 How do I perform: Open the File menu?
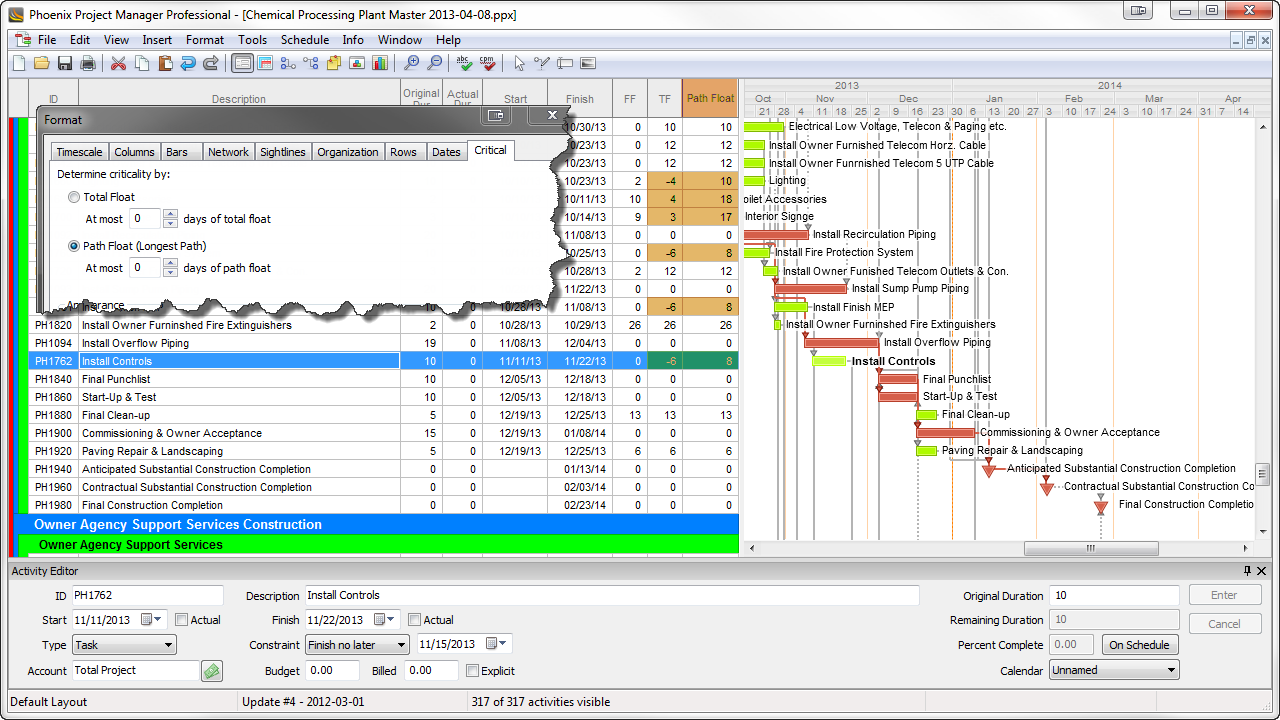click(x=47, y=40)
